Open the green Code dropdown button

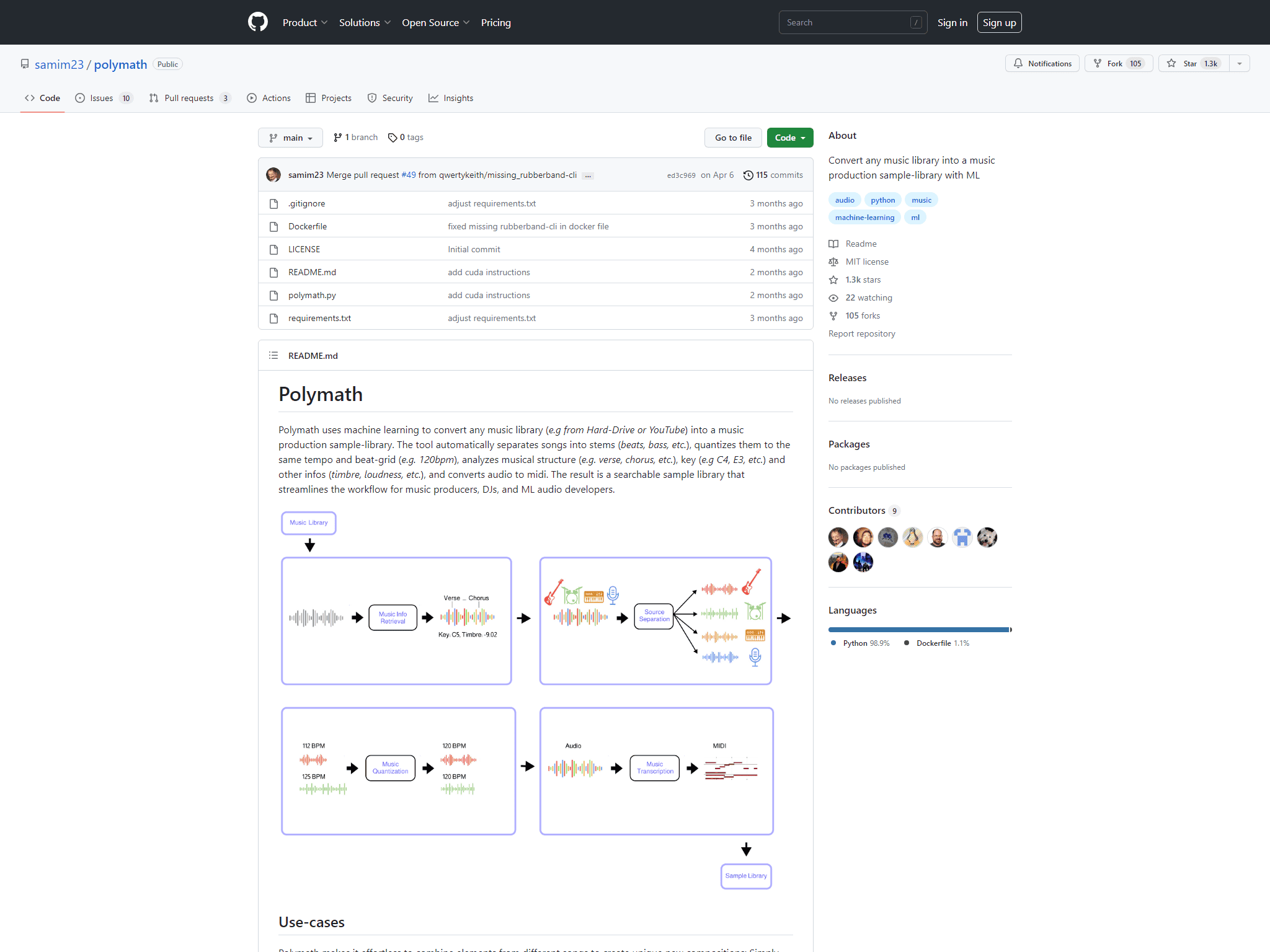(789, 138)
